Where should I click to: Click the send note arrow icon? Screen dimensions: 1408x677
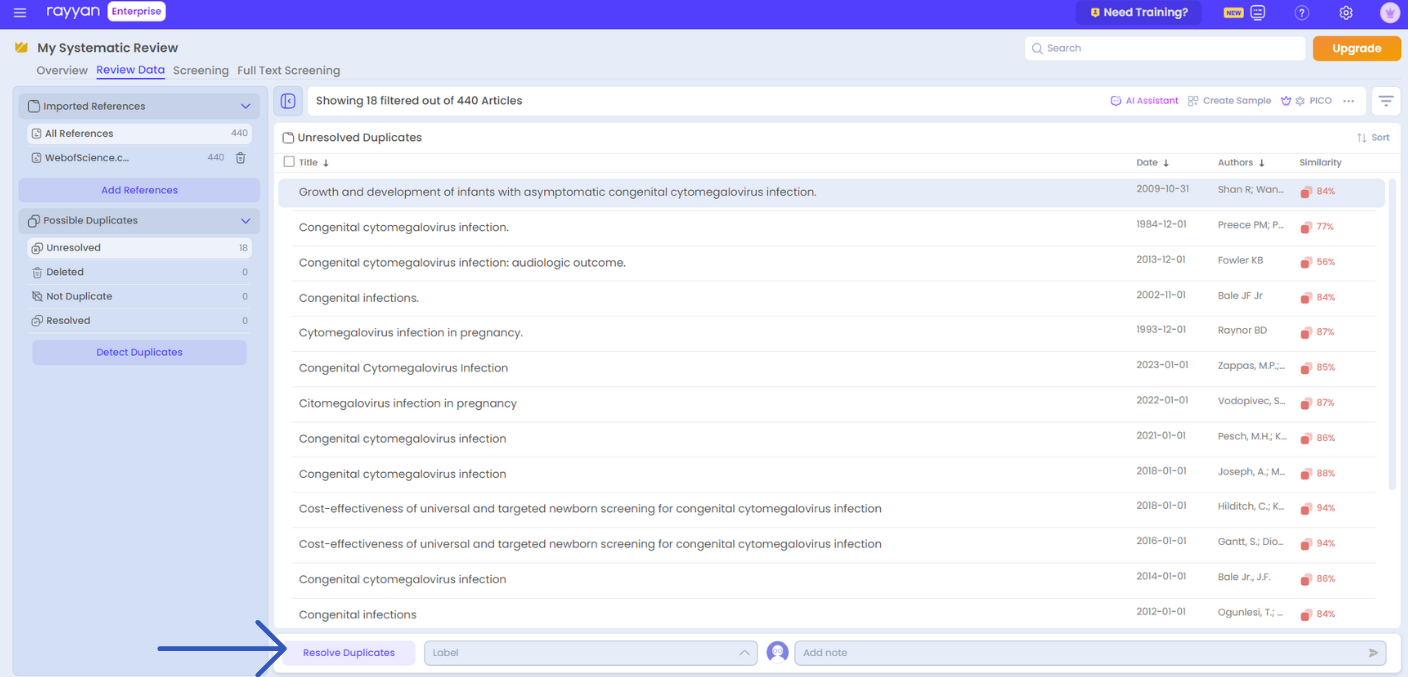(1373, 653)
